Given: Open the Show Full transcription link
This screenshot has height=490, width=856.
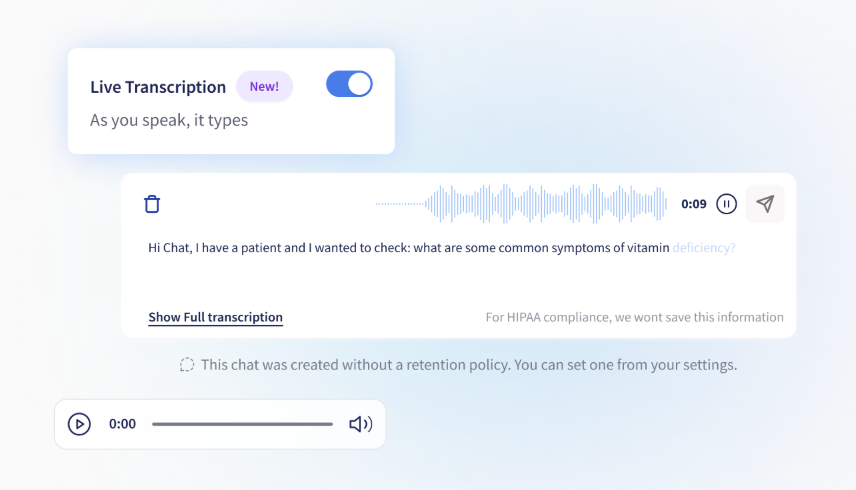Looking at the screenshot, I should (215, 318).
